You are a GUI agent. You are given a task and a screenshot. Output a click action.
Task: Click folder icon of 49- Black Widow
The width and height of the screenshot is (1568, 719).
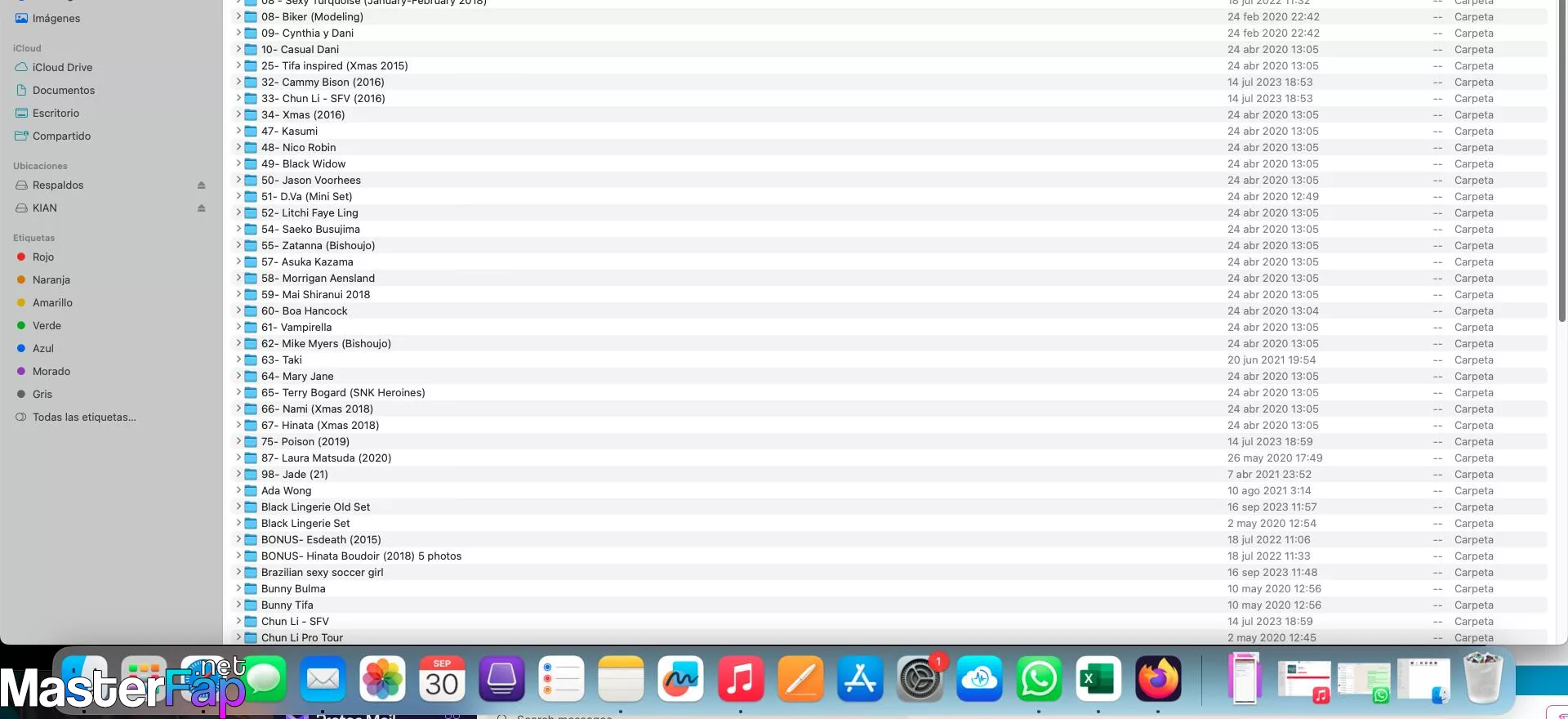(x=251, y=163)
